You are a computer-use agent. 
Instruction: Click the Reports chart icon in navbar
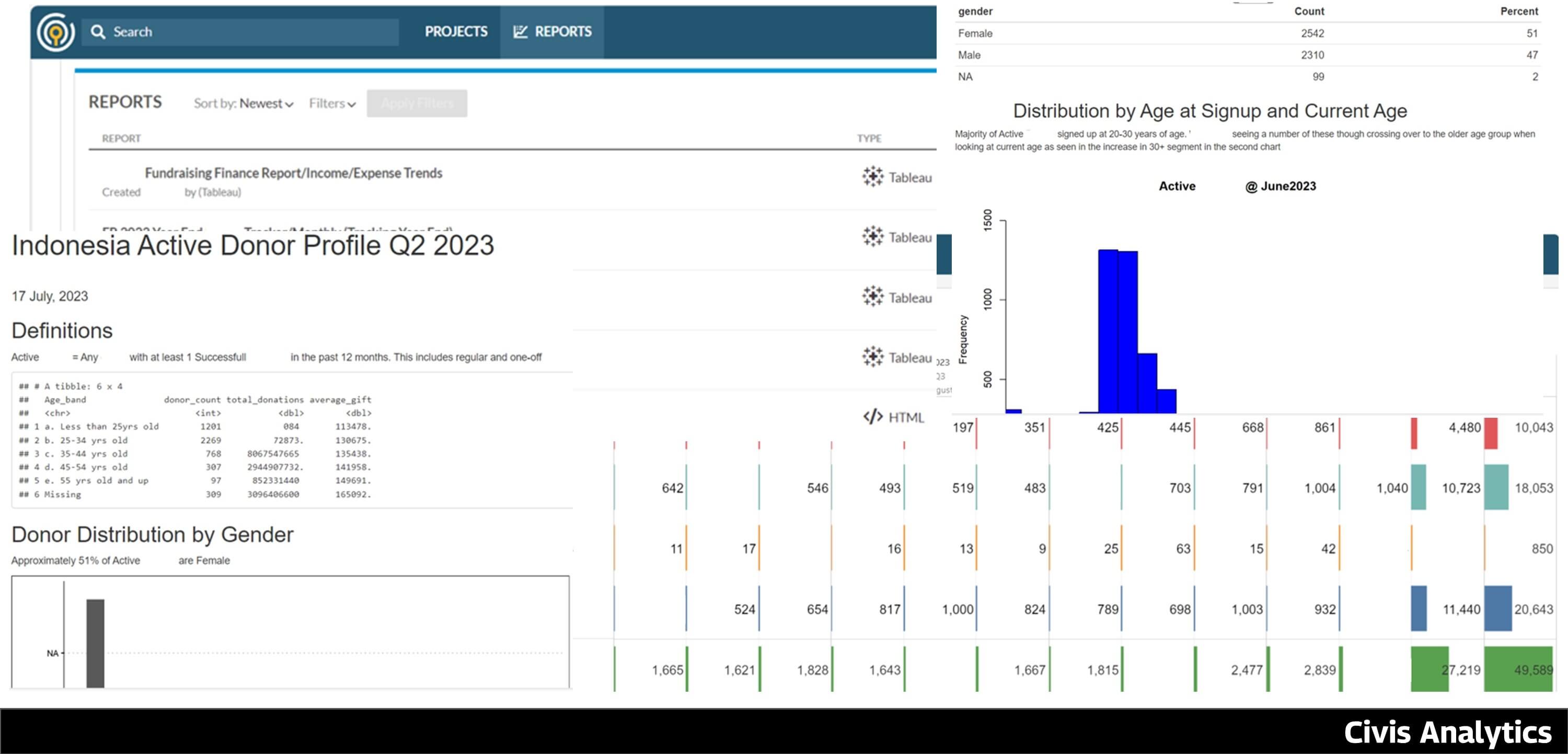pos(520,32)
